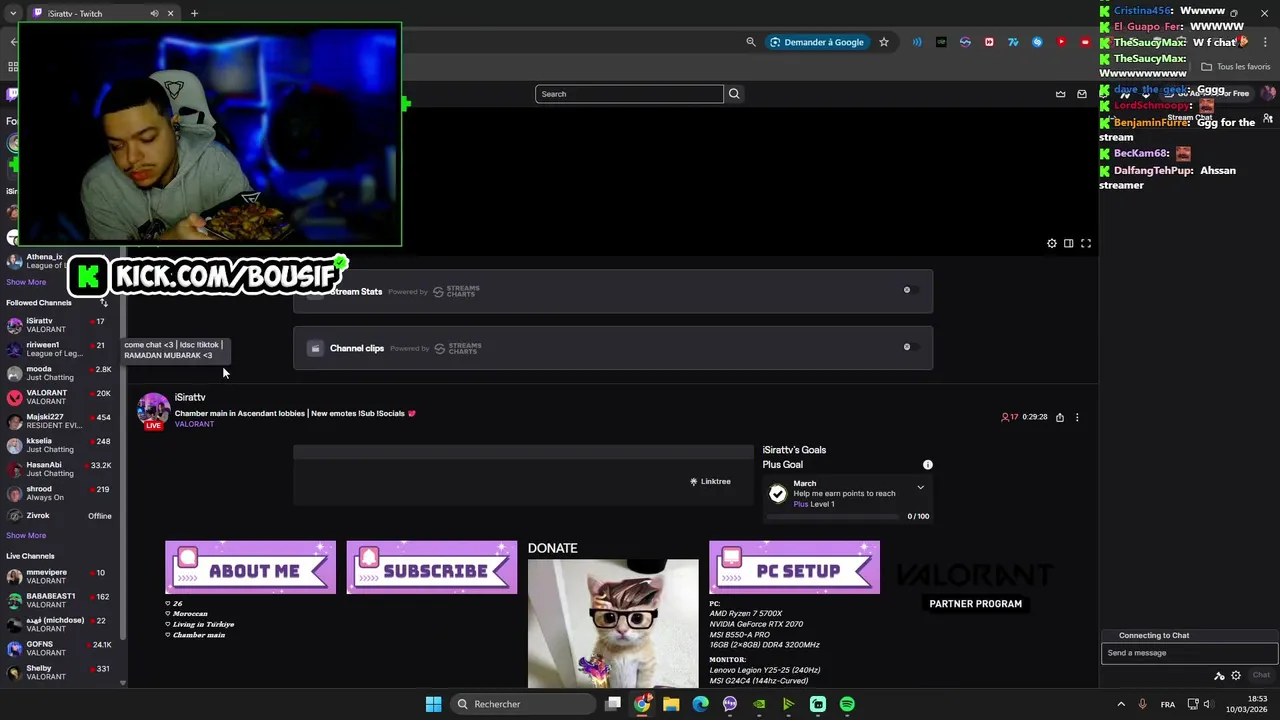Mute the iSirattv browser tab
Image resolution: width=1280 pixels, height=720 pixels.
pyautogui.click(x=154, y=13)
